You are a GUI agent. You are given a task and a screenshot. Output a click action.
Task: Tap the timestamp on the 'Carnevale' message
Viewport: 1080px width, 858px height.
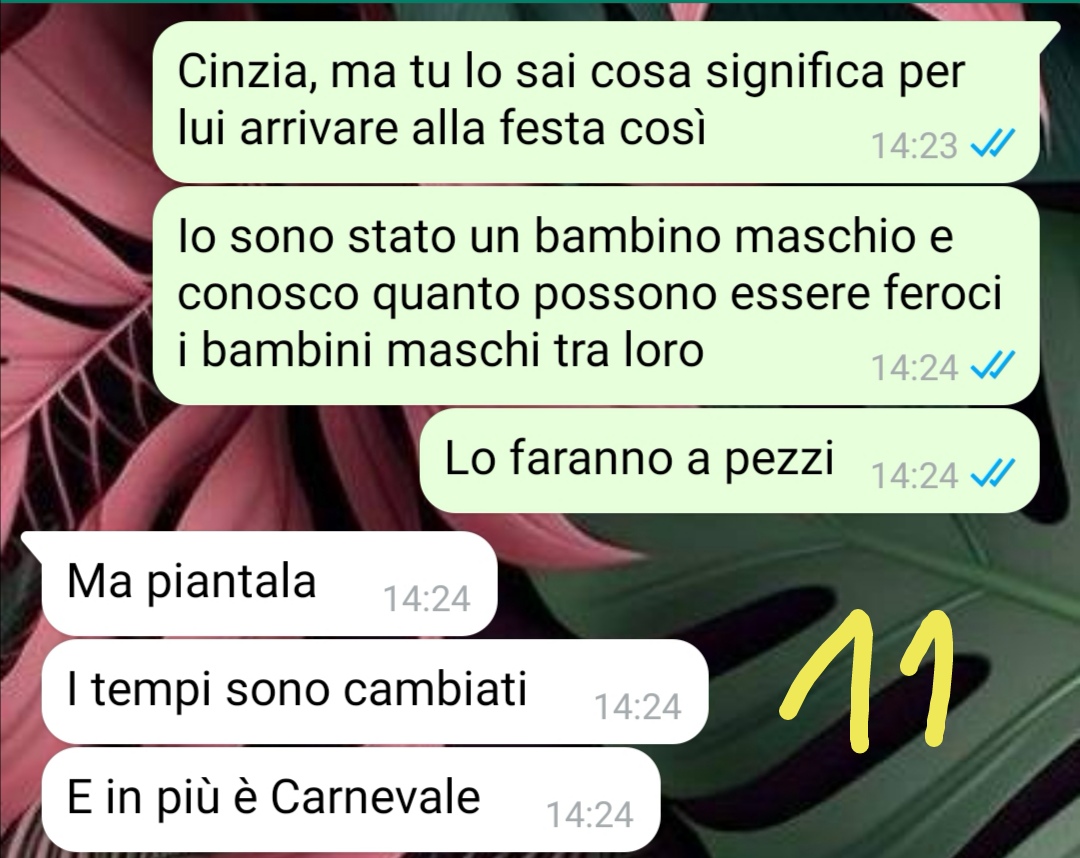coord(590,815)
